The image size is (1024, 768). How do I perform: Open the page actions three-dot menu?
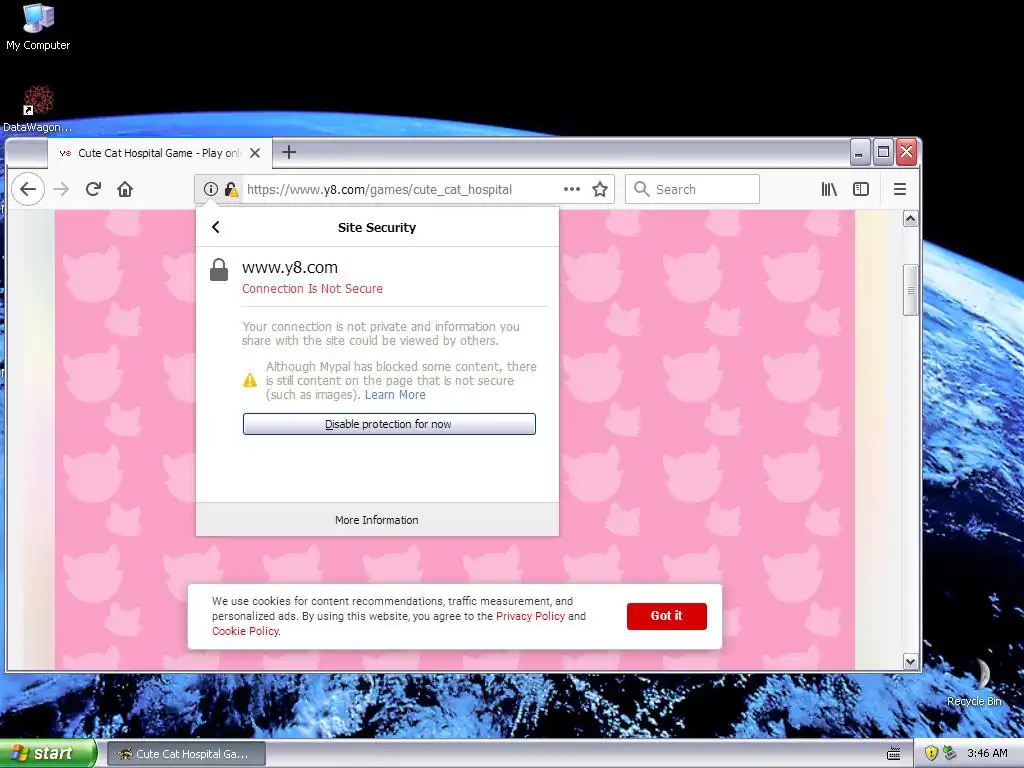(x=572, y=189)
